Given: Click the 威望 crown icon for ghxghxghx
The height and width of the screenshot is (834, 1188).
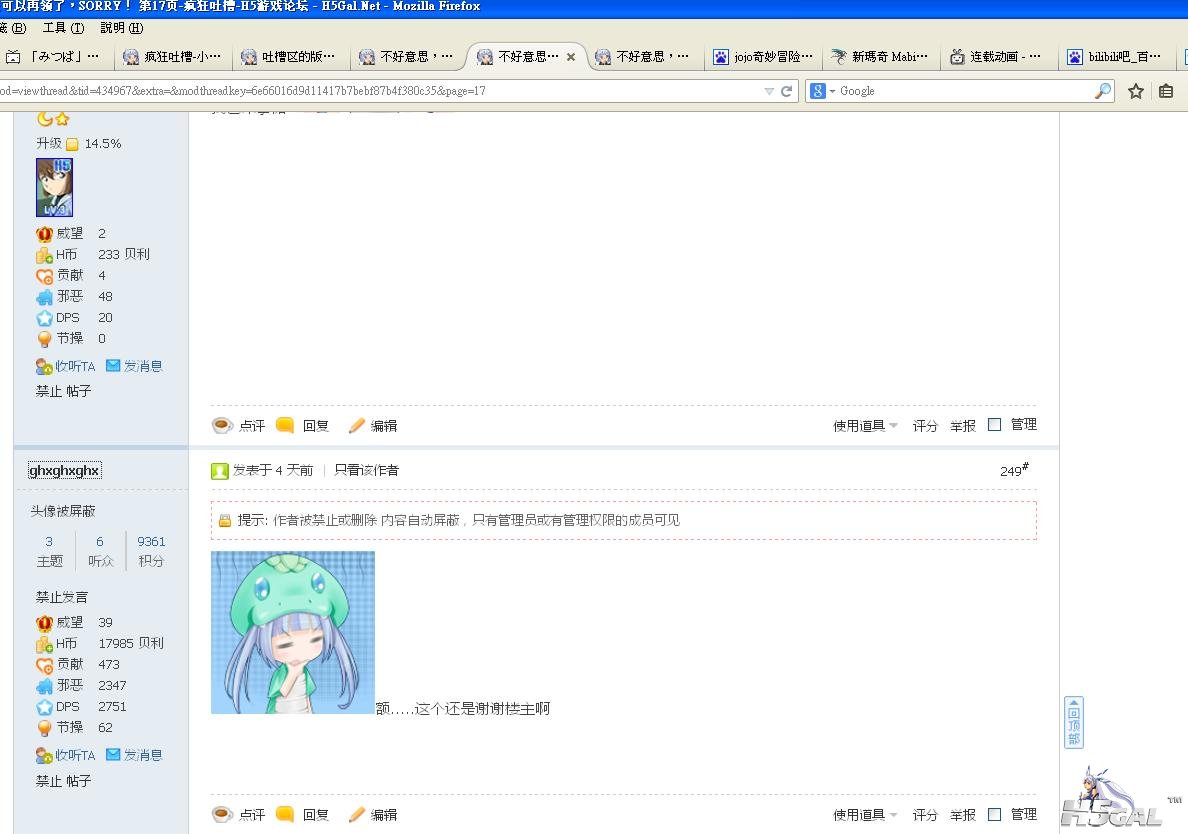Looking at the screenshot, I should coord(44,623).
